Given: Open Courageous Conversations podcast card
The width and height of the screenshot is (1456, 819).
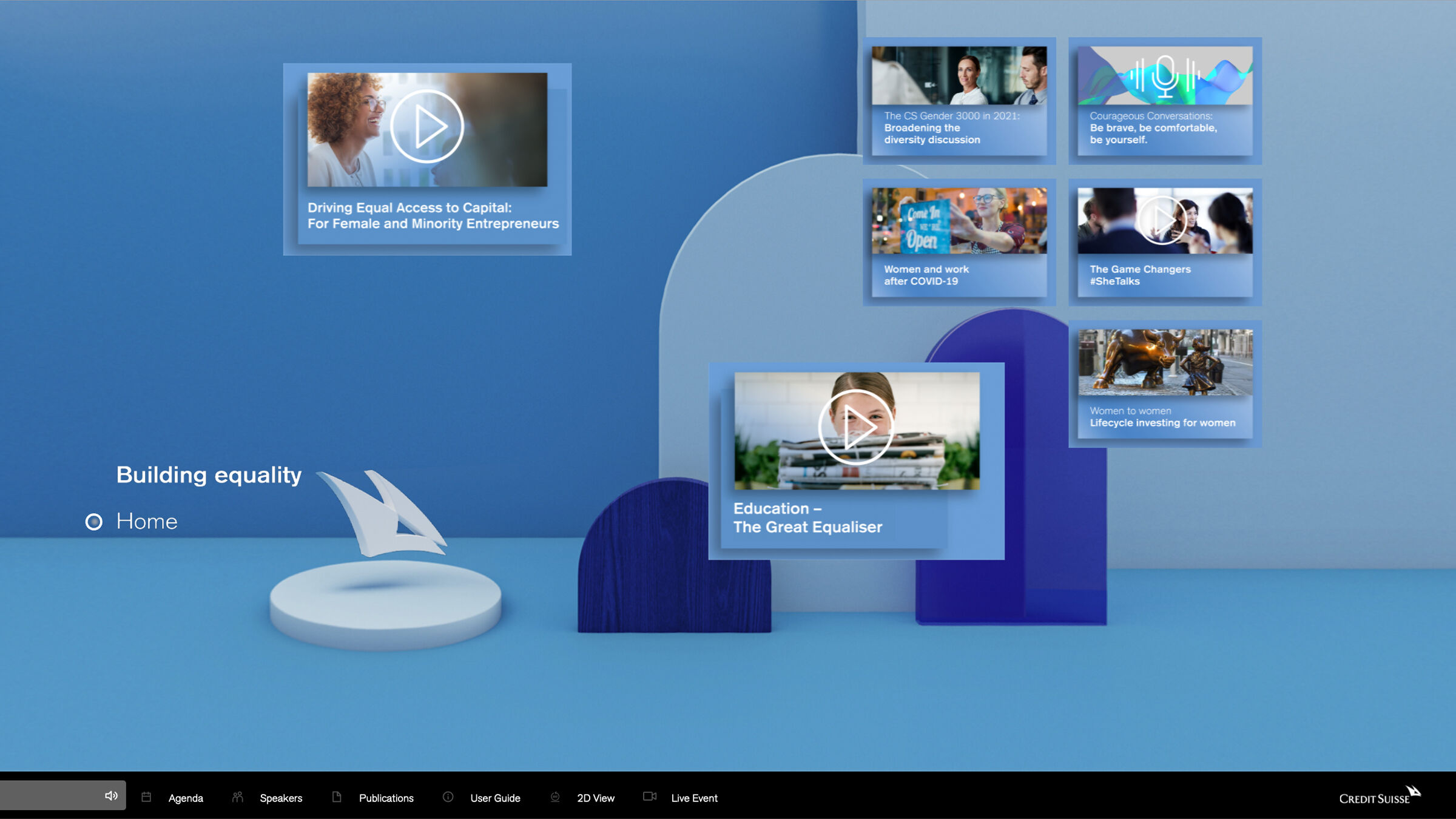Looking at the screenshot, I should (x=1165, y=101).
